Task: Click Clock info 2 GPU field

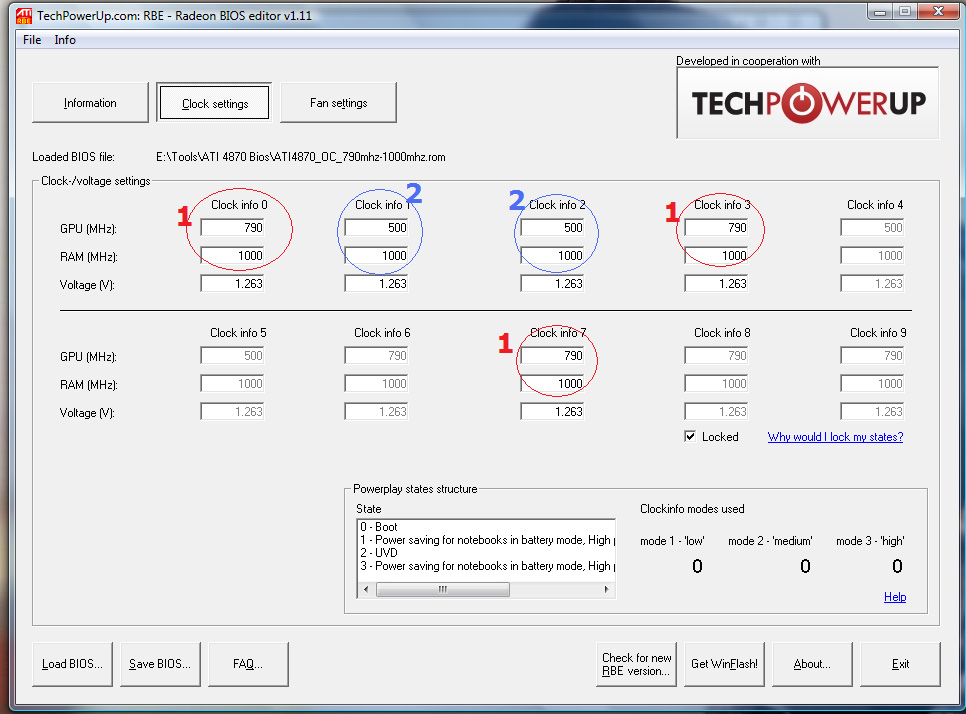Action: coord(553,228)
